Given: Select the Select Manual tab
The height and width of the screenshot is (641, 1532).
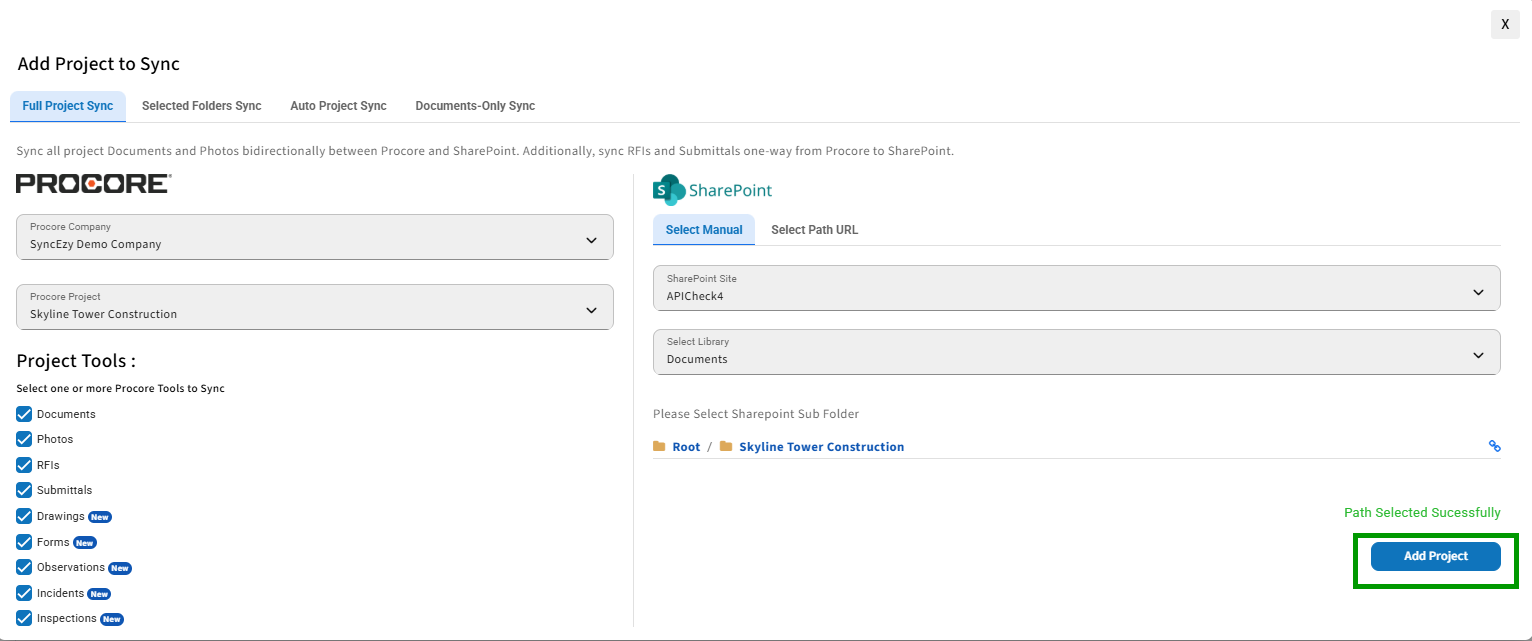Looking at the screenshot, I should 704,230.
